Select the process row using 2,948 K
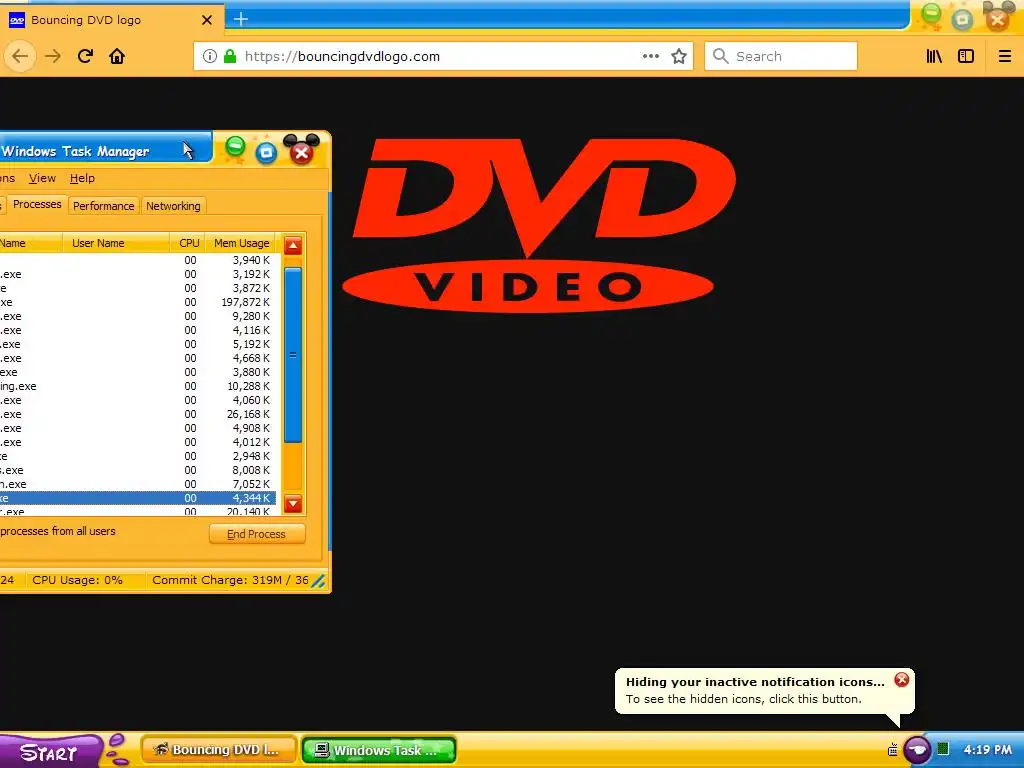This screenshot has width=1024, height=768. [x=138, y=456]
